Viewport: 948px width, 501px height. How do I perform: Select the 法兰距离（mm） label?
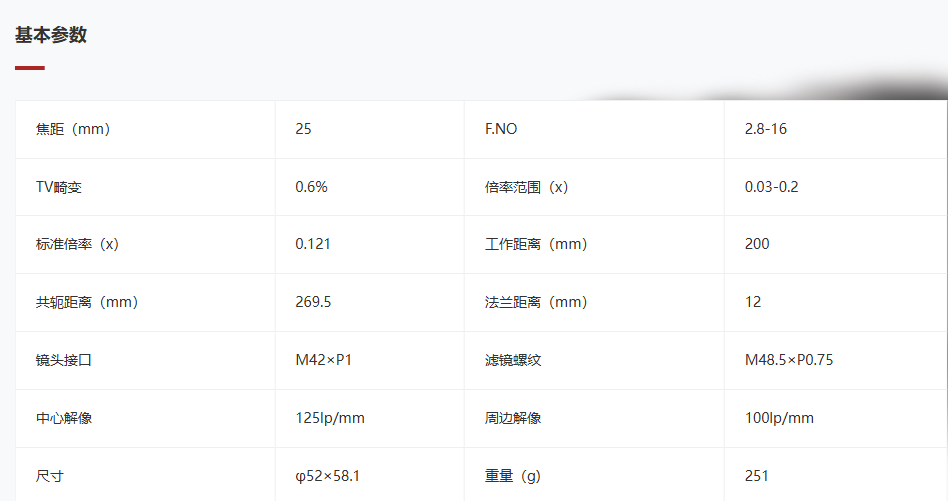pos(536,302)
